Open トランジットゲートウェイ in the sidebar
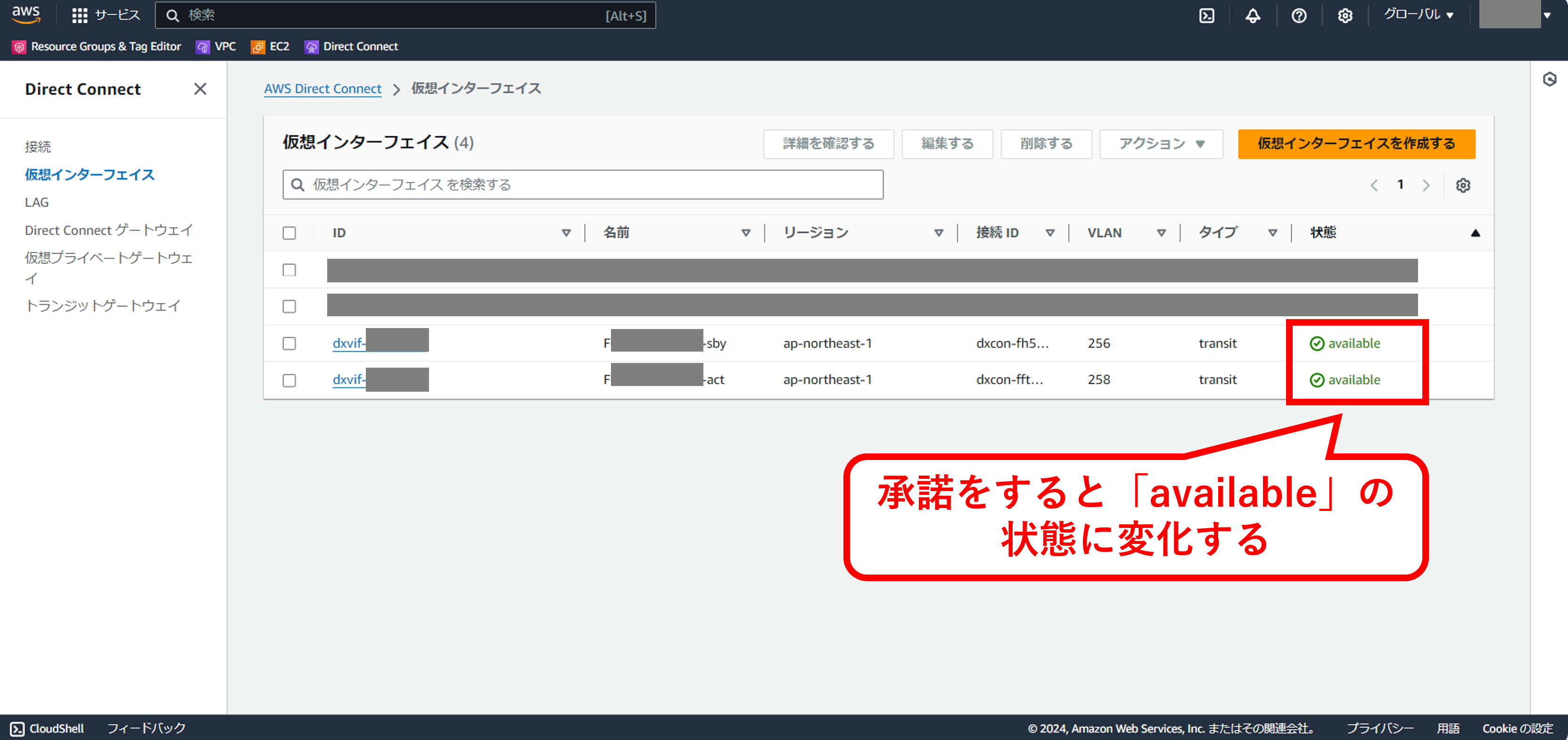This screenshot has height=740, width=1568. 103,305
